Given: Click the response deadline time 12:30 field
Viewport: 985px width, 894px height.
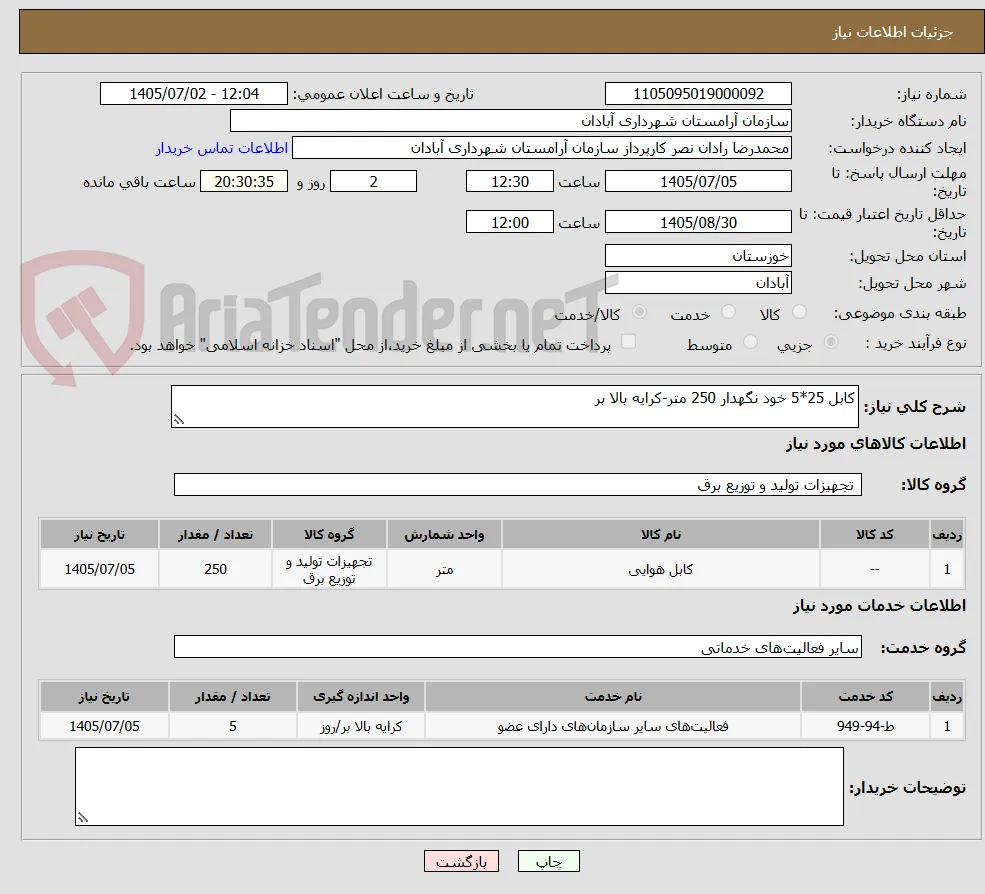Looking at the screenshot, I should coord(509,182).
